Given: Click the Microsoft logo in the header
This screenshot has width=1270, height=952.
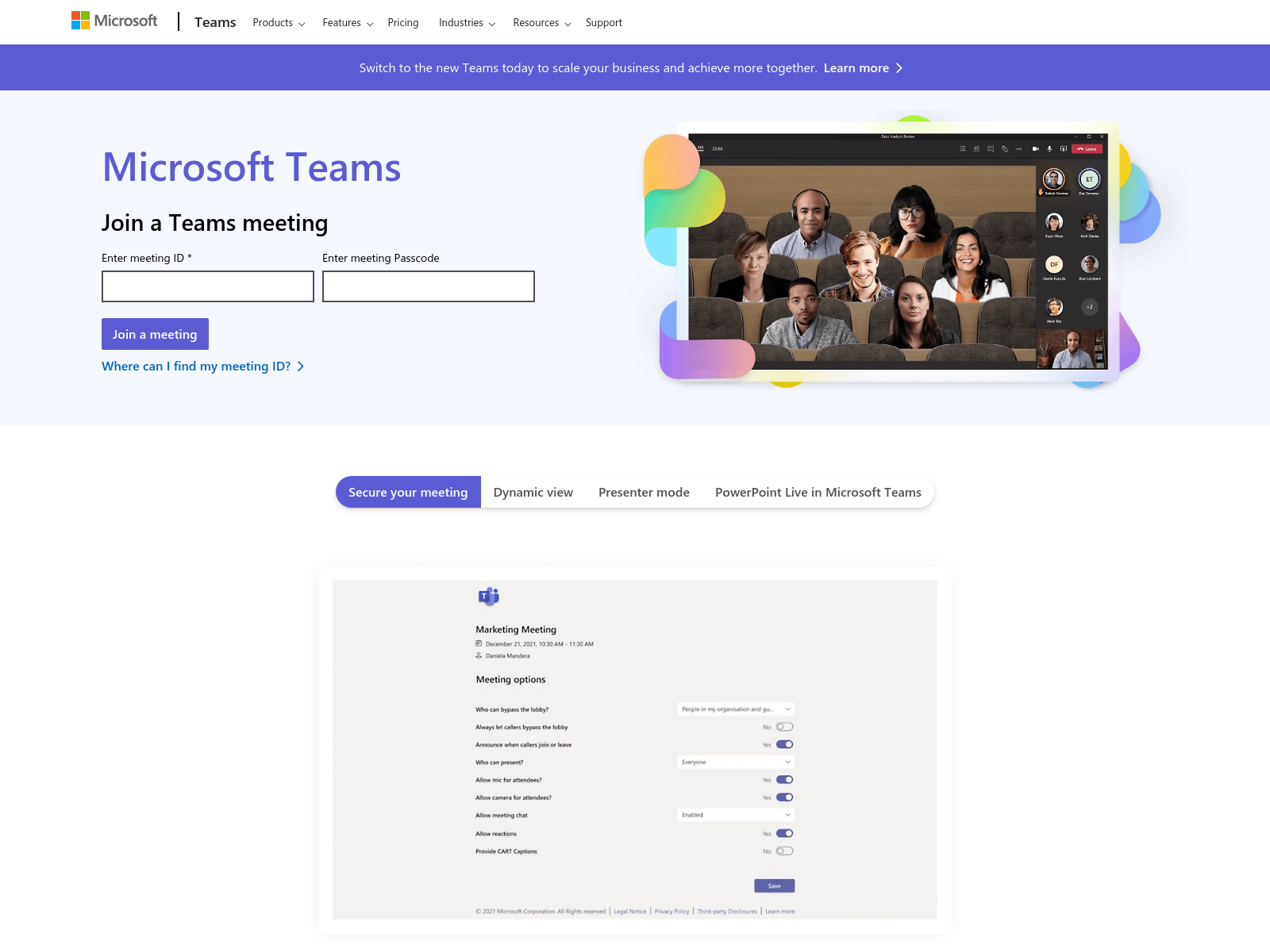Looking at the screenshot, I should click(114, 21).
